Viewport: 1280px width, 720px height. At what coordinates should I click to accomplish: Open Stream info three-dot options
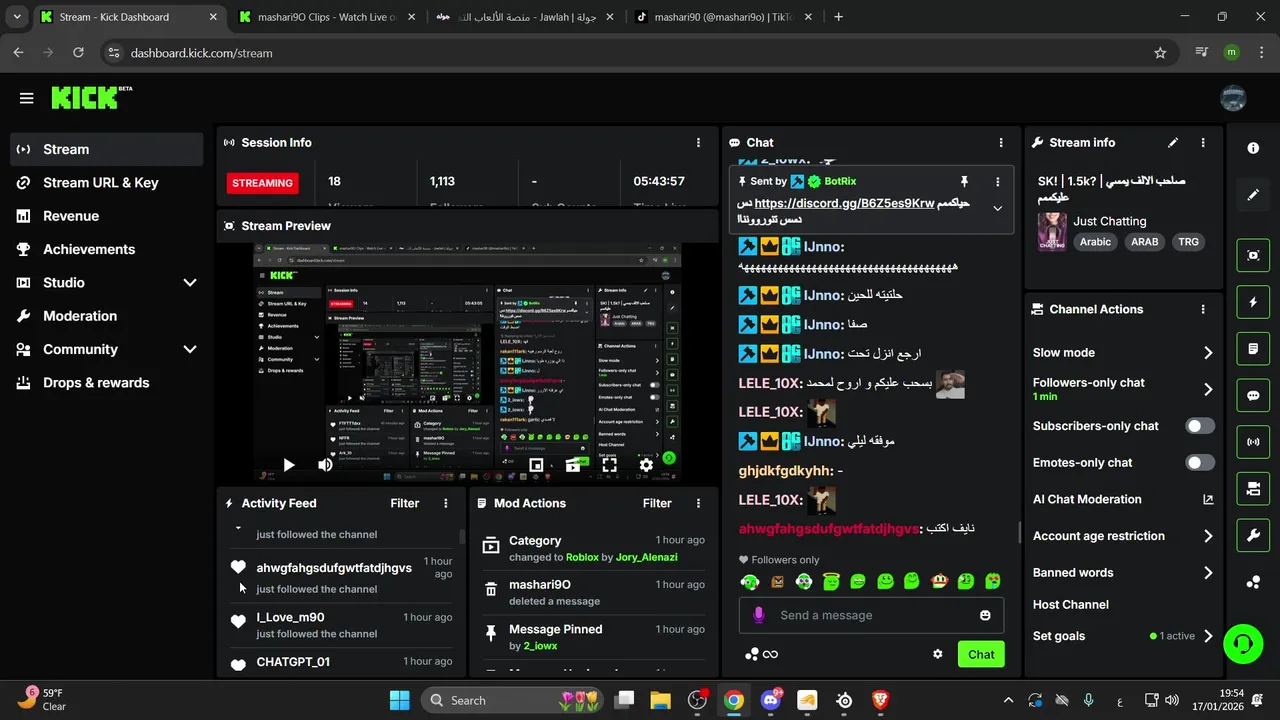(1203, 143)
